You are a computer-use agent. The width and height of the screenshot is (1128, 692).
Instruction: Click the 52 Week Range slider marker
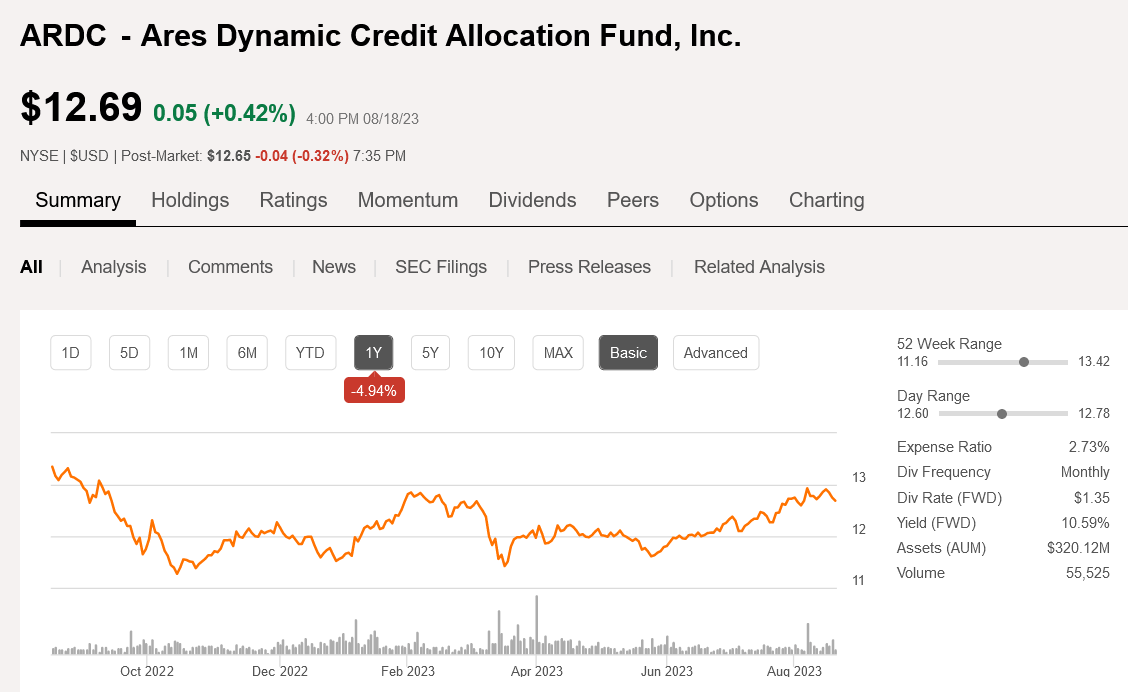point(1024,362)
